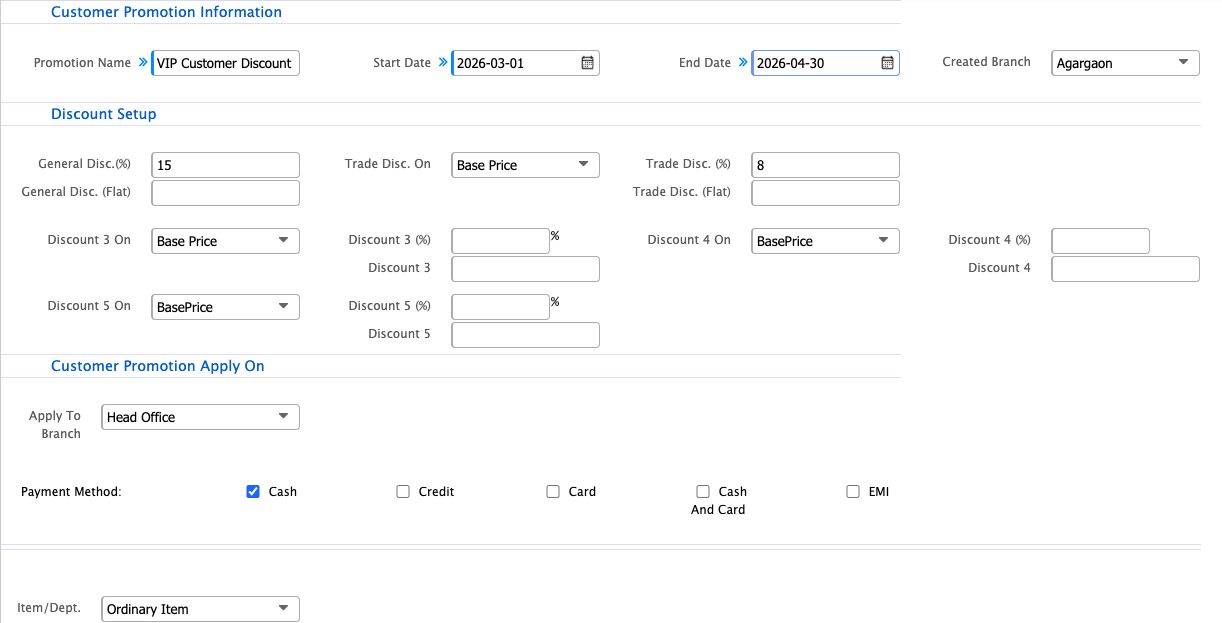Open the Discount 3 On dropdown
1222x623 pixels.
click(225, 241)
